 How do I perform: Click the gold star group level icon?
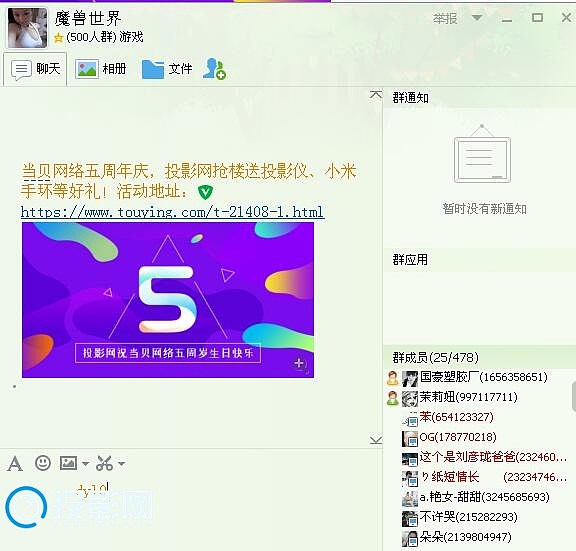click(x=58, y=37)
